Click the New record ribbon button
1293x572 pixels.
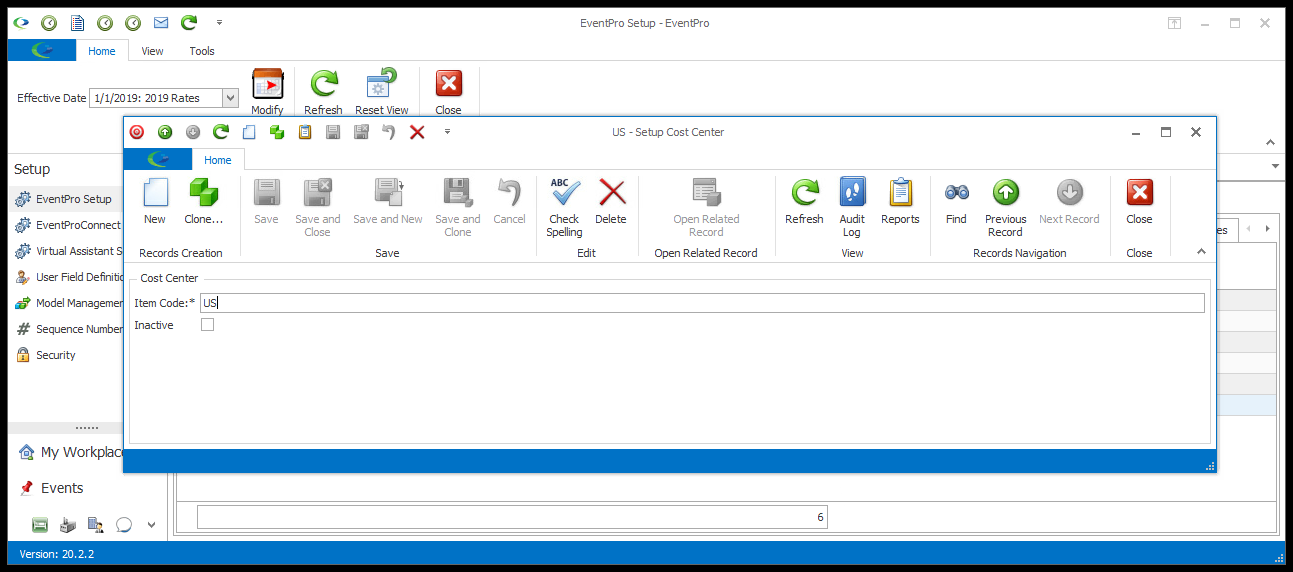(x=155, y=201)
